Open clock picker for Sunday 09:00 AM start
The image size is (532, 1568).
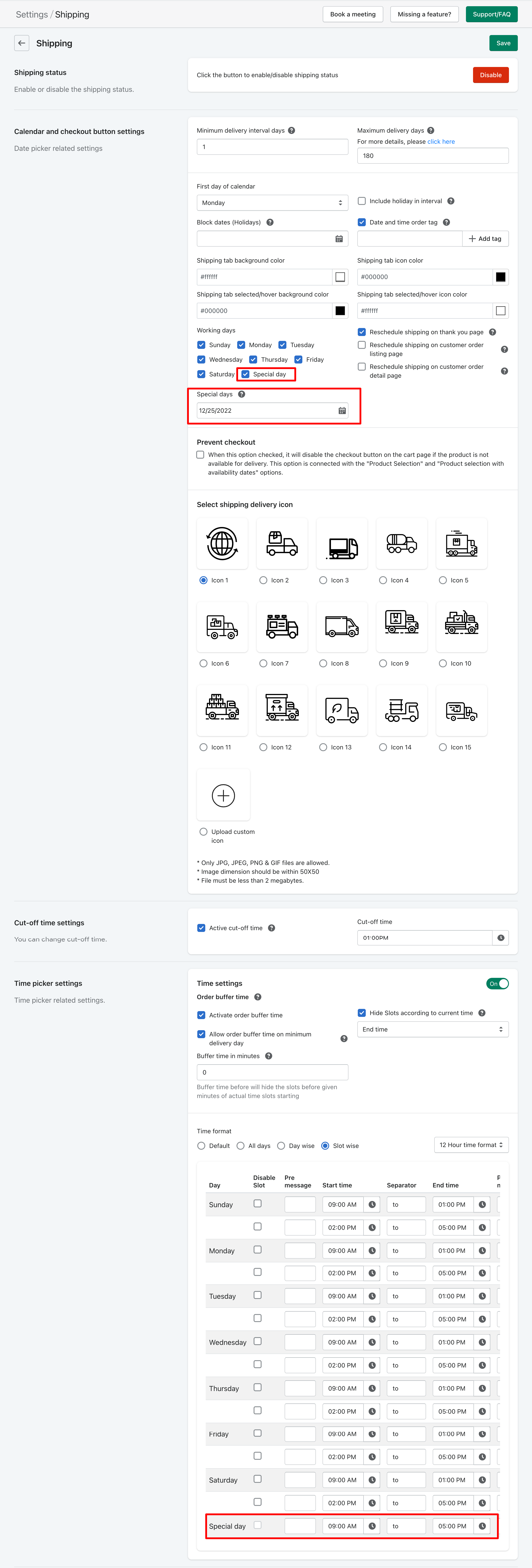372,1204
